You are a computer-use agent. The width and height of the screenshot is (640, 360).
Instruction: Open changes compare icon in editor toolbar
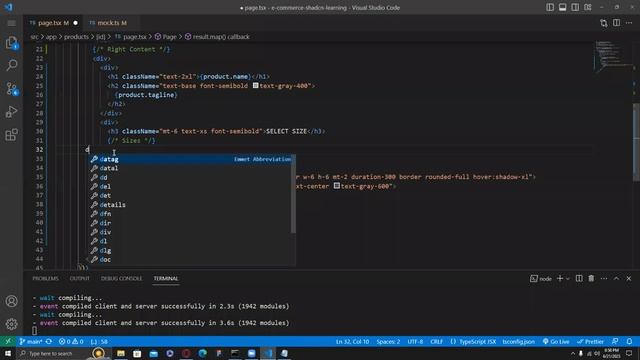coord(604,23)
